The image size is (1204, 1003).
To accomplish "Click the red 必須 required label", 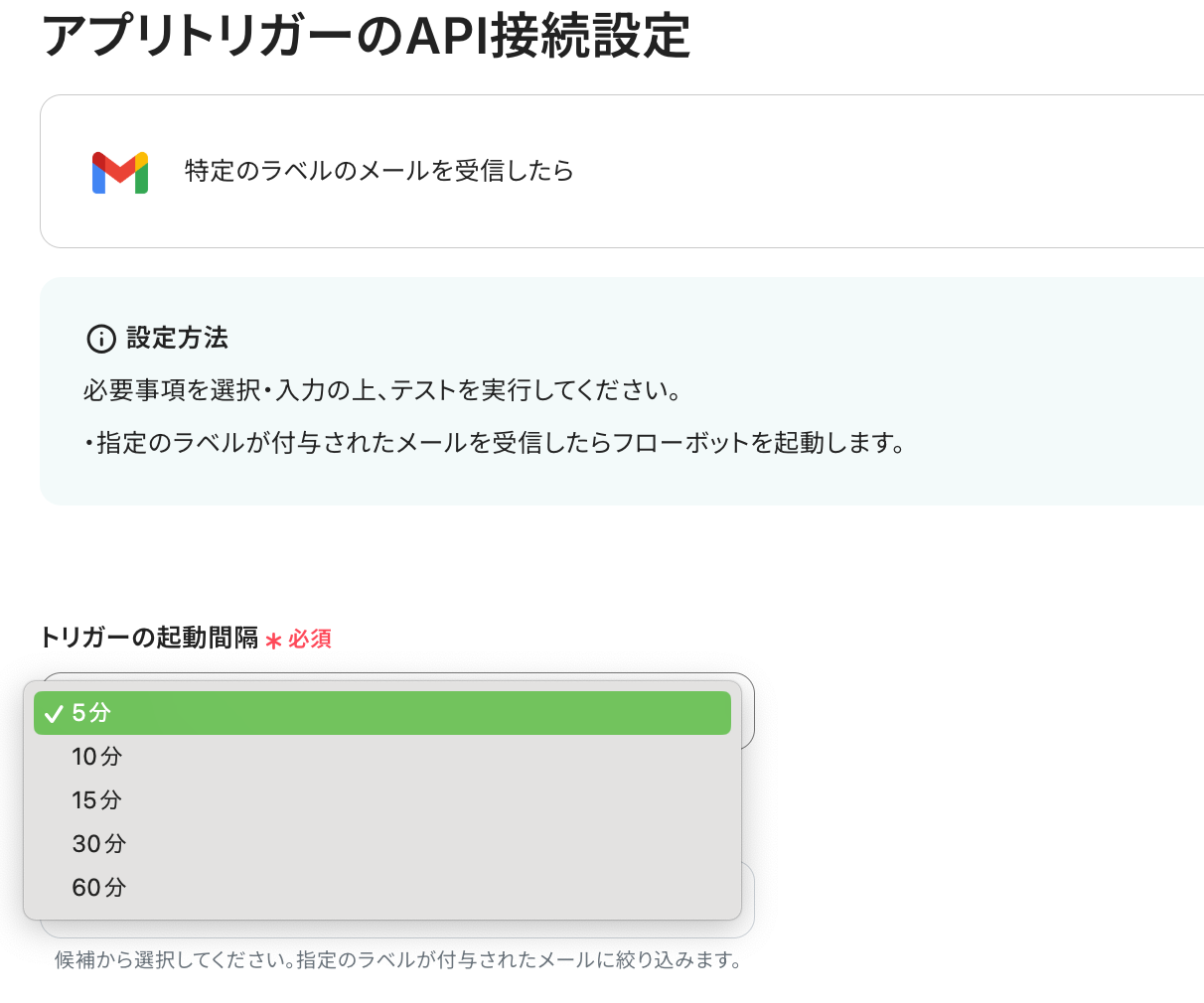I will (x=310, y=639).
